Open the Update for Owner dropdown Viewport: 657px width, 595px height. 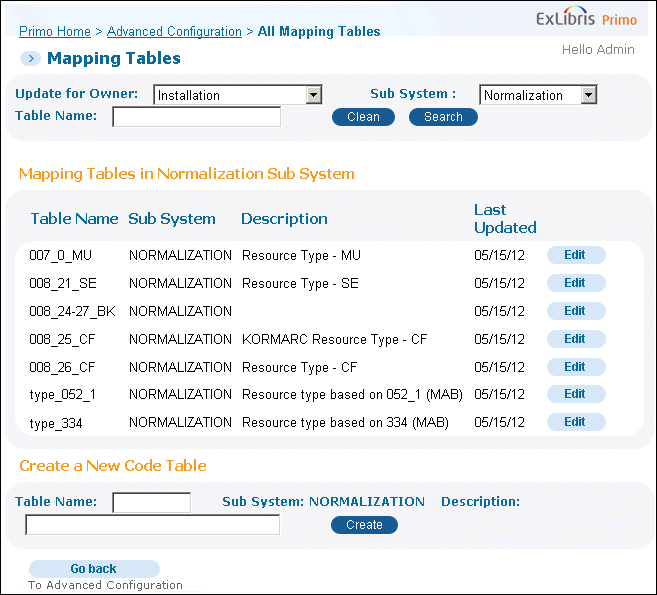[238, 95]
